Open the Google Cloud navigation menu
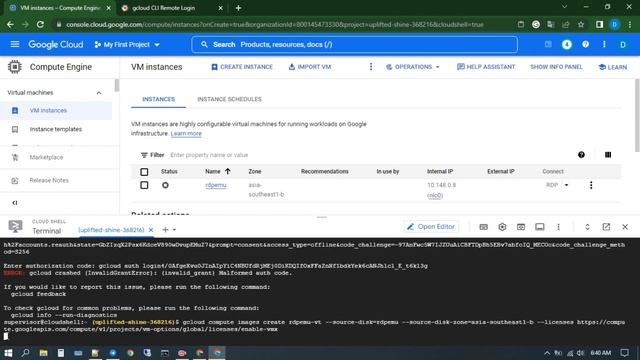This screenshot has width=640, height=360. tap(15, 44)
